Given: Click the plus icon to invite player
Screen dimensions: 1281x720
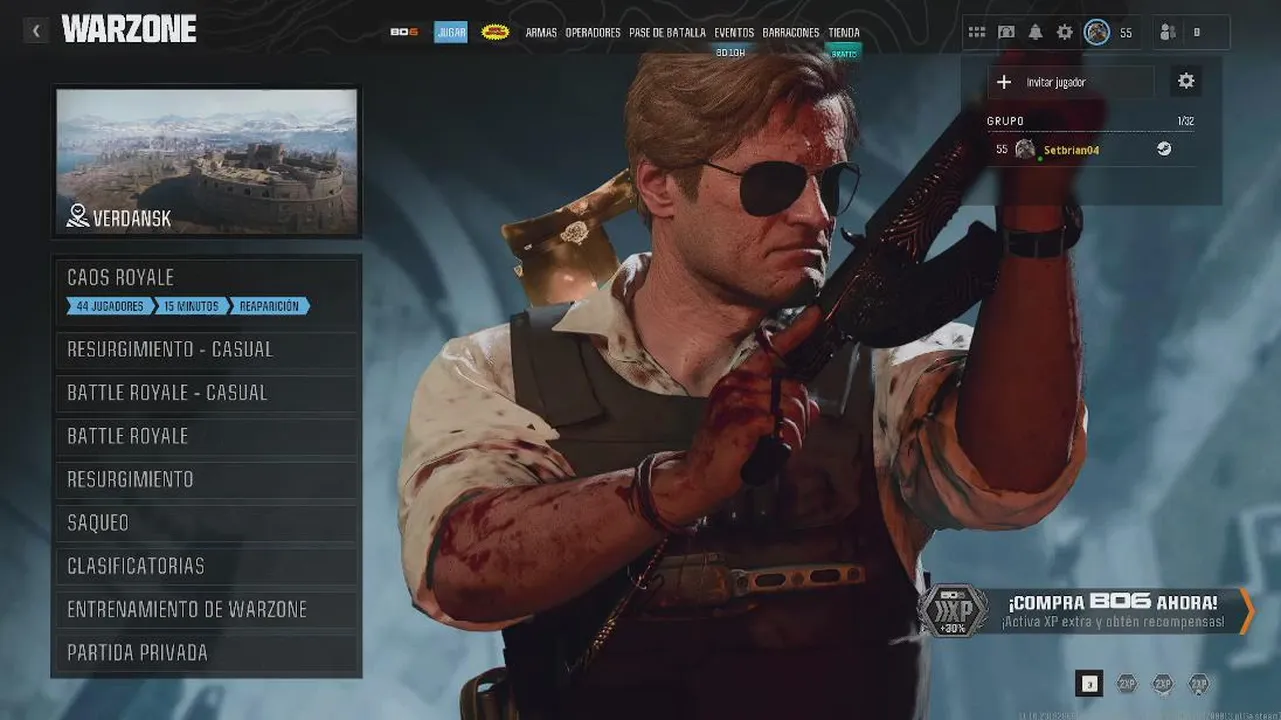Looking at the screenshot, I should click(x=1004, y=82).
